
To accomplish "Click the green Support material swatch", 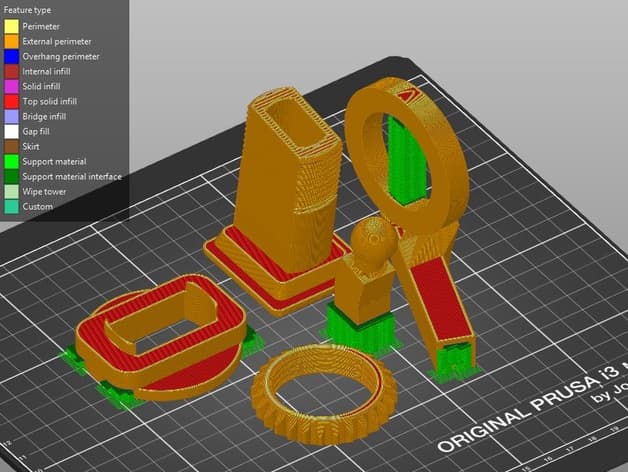I will point(11,162).
